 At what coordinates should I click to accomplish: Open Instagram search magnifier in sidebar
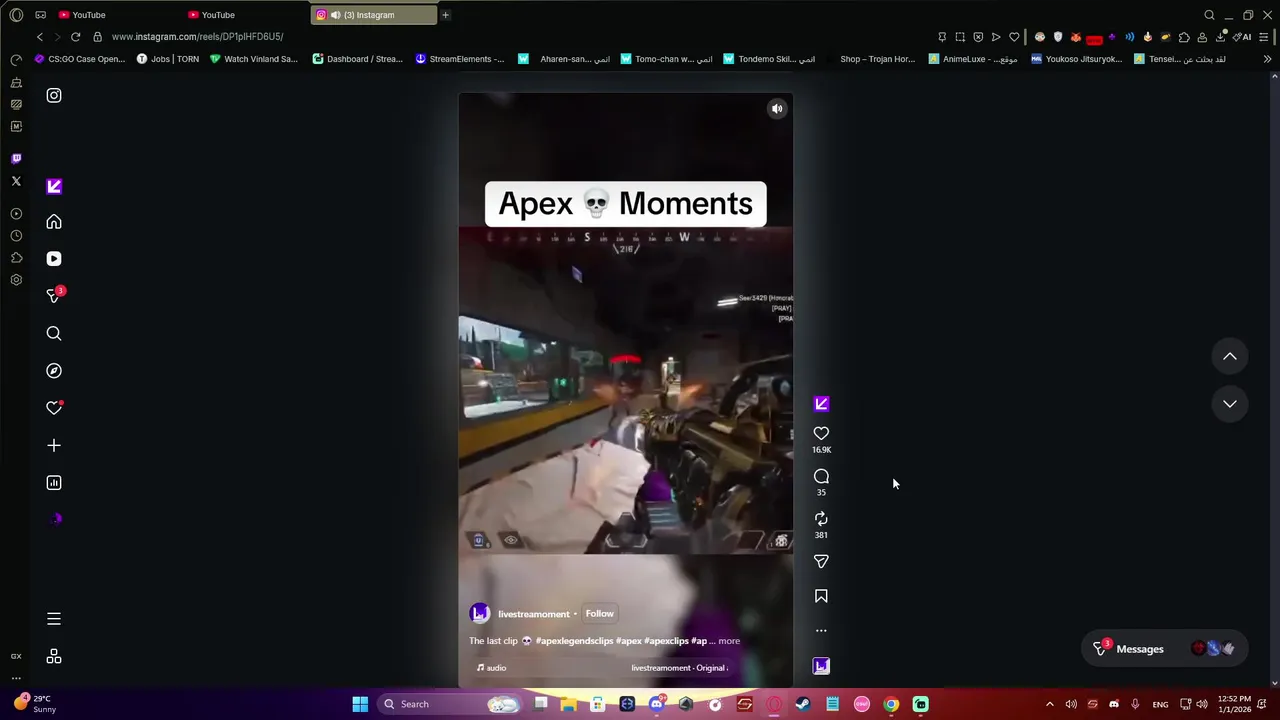click(x=54, y=334)
